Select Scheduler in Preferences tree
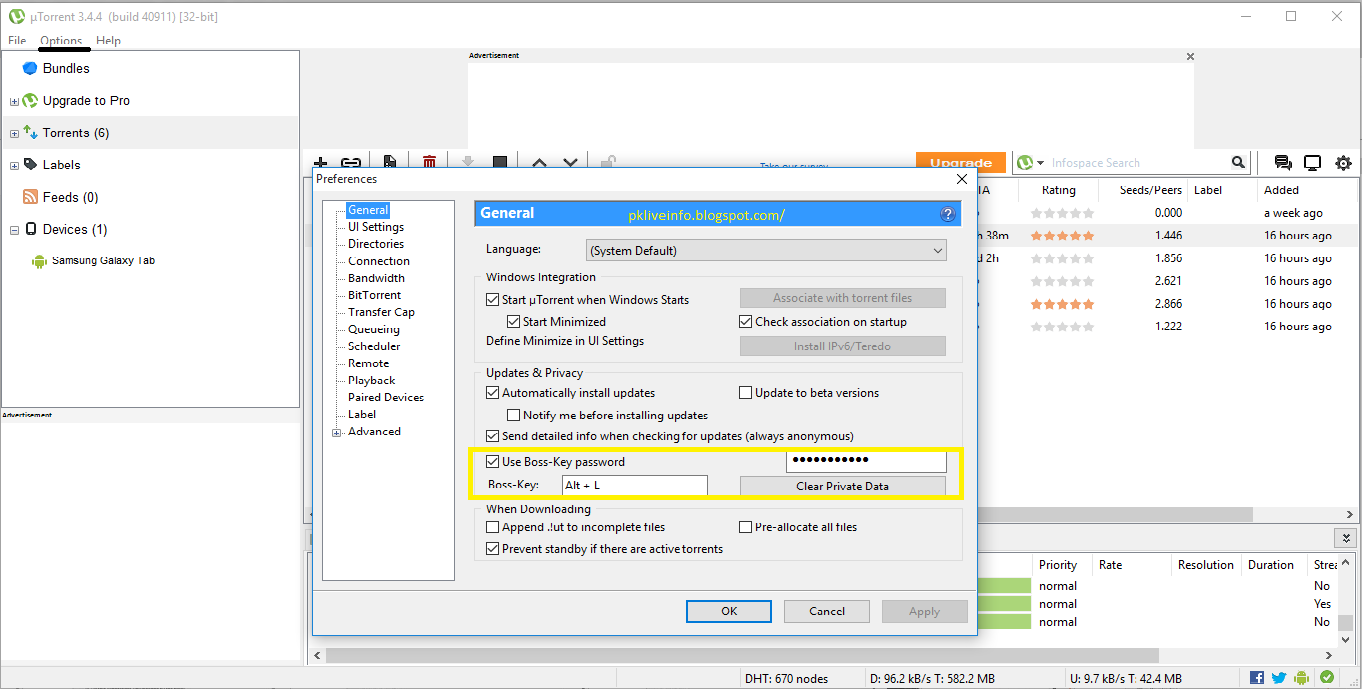This screenshot has height=689, width=1362. tap(374, 346)
